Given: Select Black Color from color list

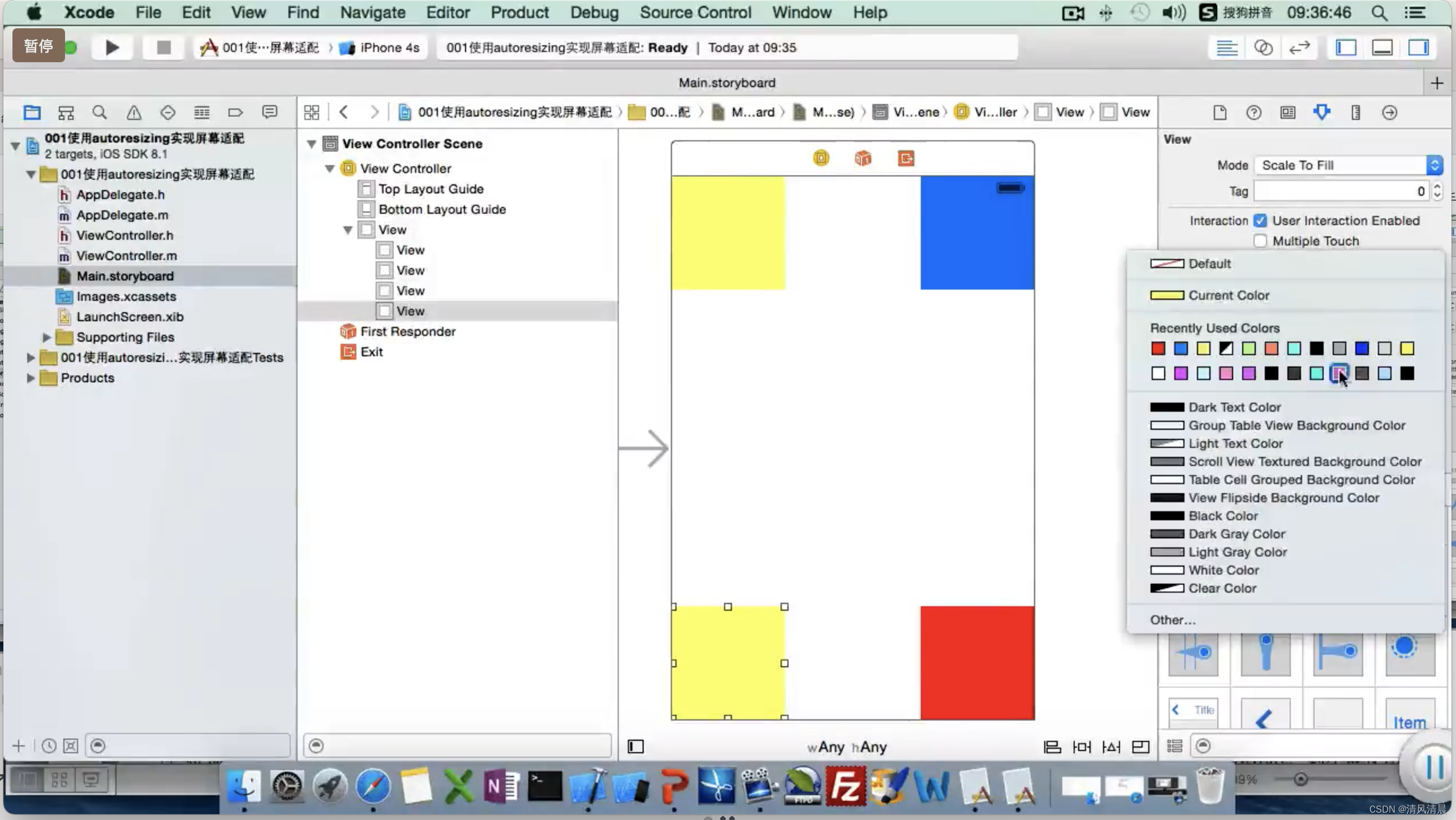Looking at the screenshot, I should click(x=1222, y=515).
